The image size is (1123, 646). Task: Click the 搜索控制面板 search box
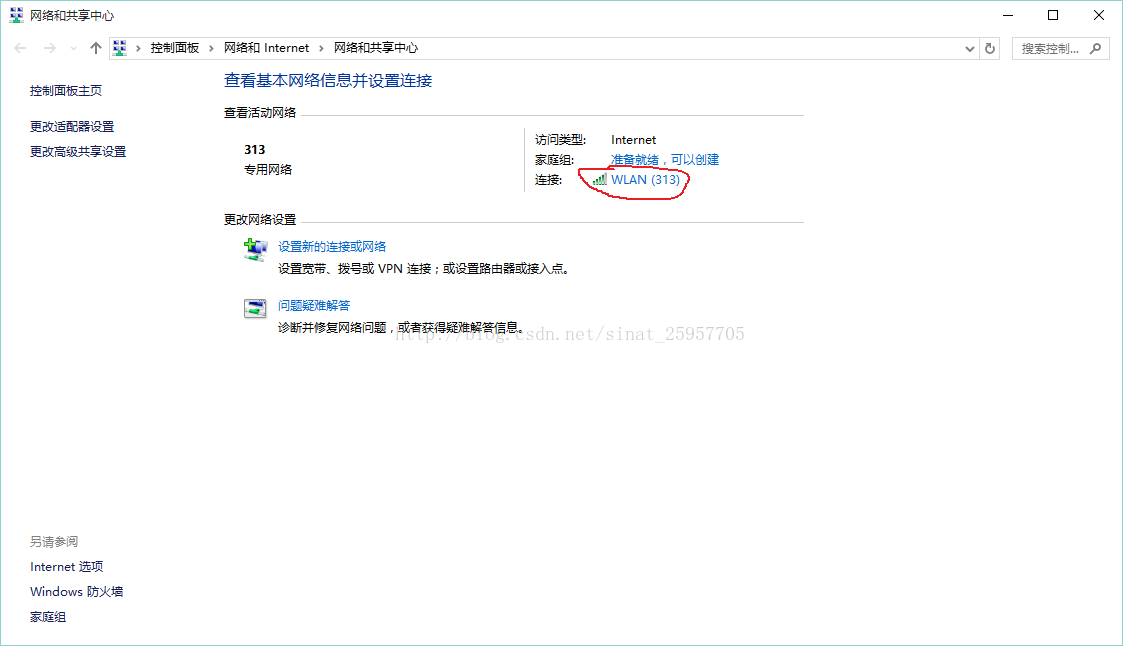[x=1052, y=48]
